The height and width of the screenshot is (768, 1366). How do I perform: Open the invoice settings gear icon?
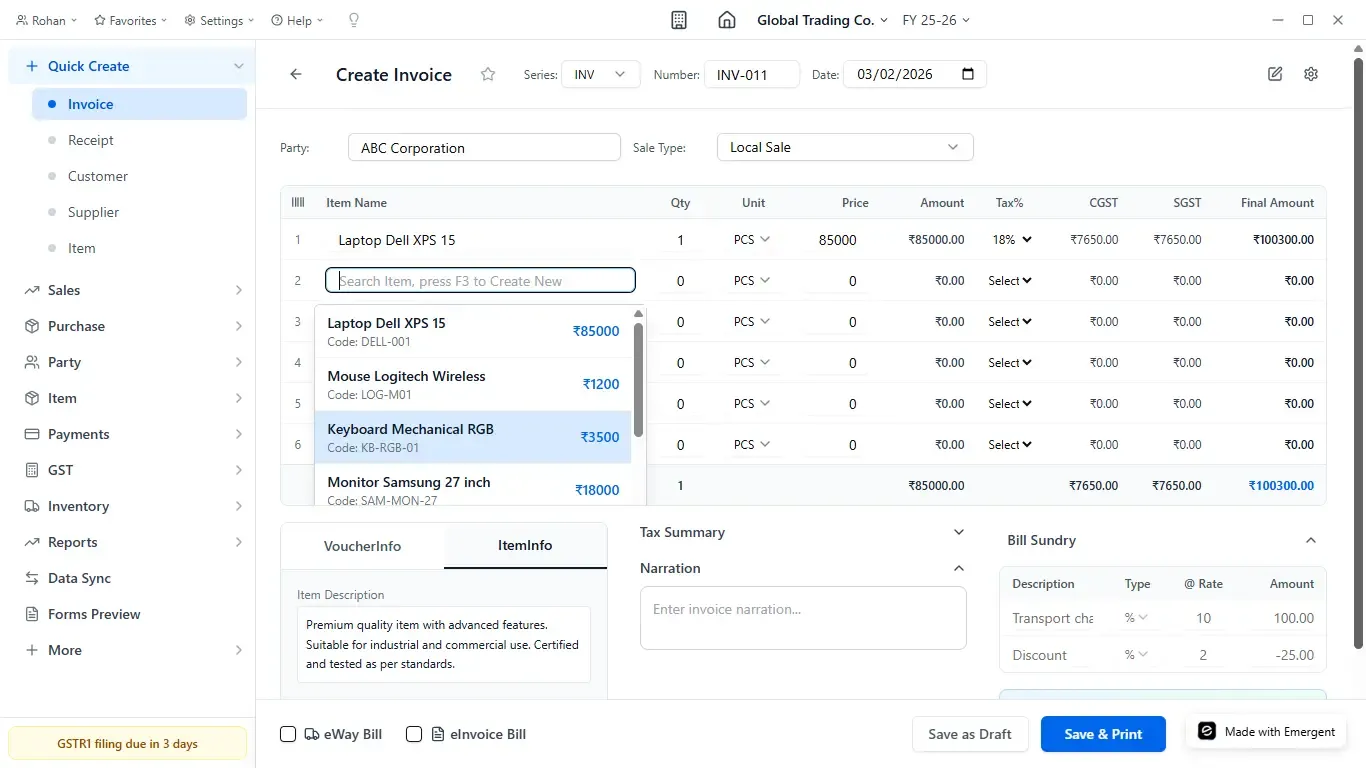click(x=1310, y=73)
